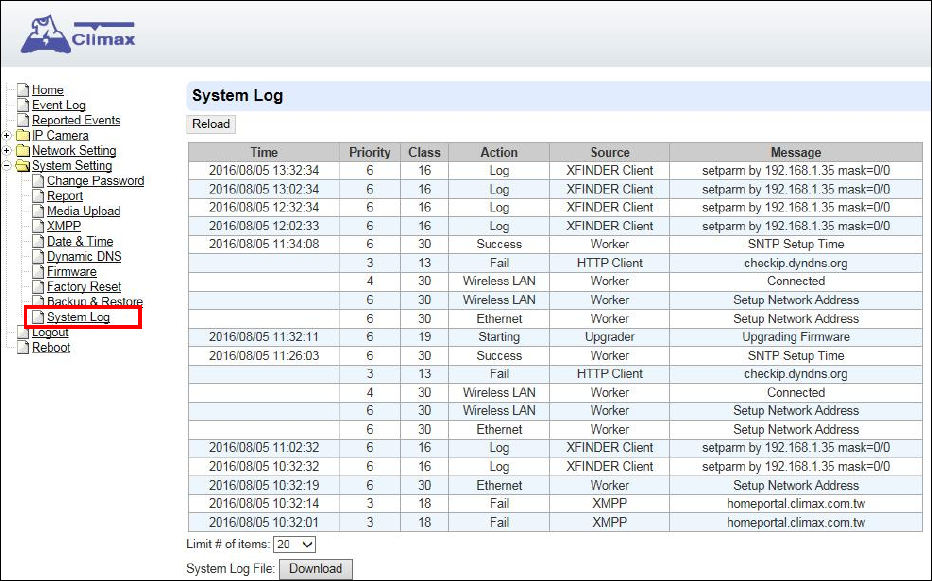Screen dimensions: 932x581
Task: Download the system log file
Action: coord(316,569)
